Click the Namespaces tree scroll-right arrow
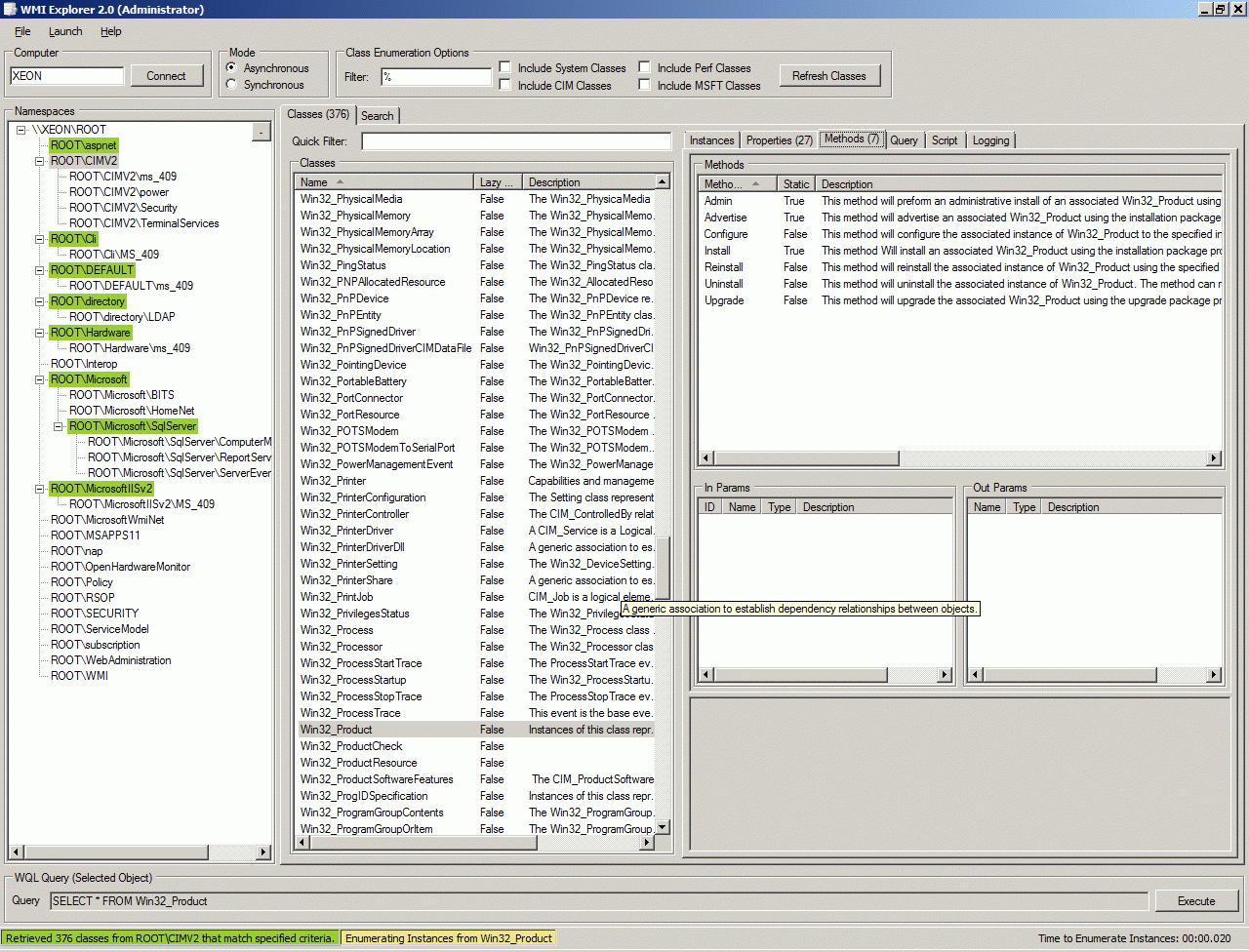Screen dimensions: 1249x952 click(x=262, y=853)
